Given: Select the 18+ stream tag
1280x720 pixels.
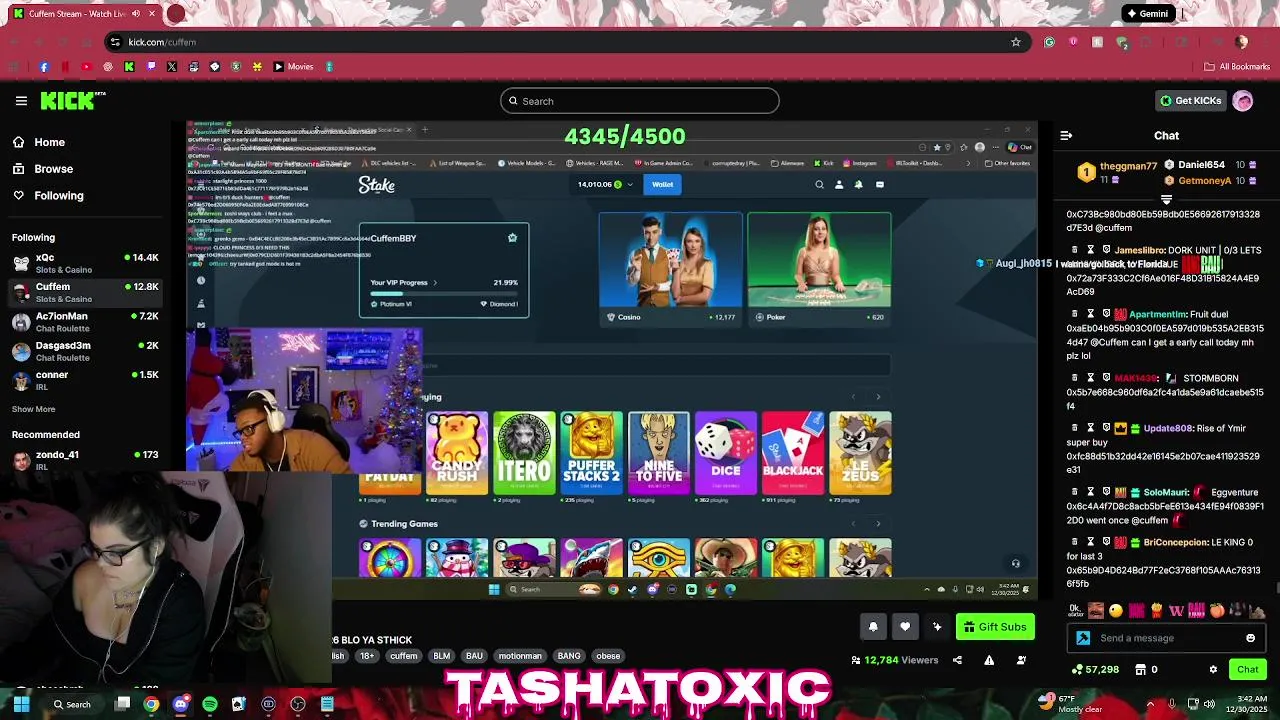Looking at the screenshot, I should pos(367,656).
